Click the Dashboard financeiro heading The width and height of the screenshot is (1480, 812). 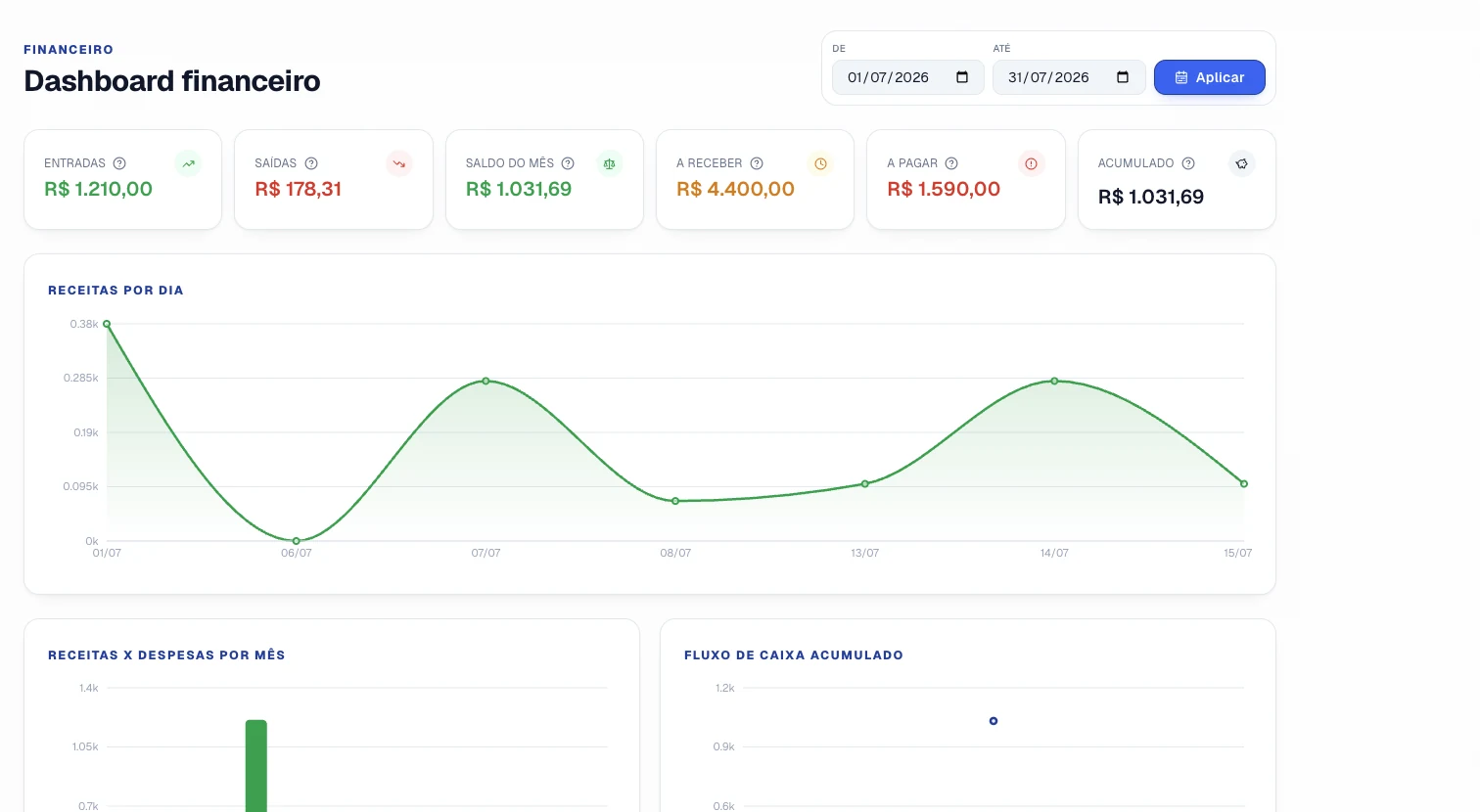tap(172, 81)
